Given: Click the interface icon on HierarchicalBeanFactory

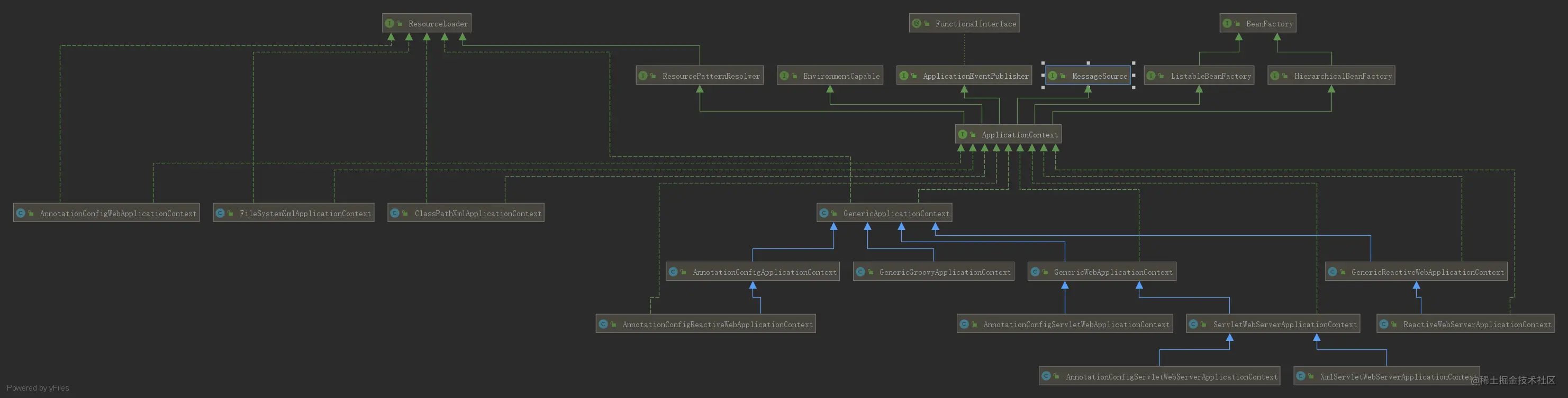Looking at the screenshot, I should 1275,76.
